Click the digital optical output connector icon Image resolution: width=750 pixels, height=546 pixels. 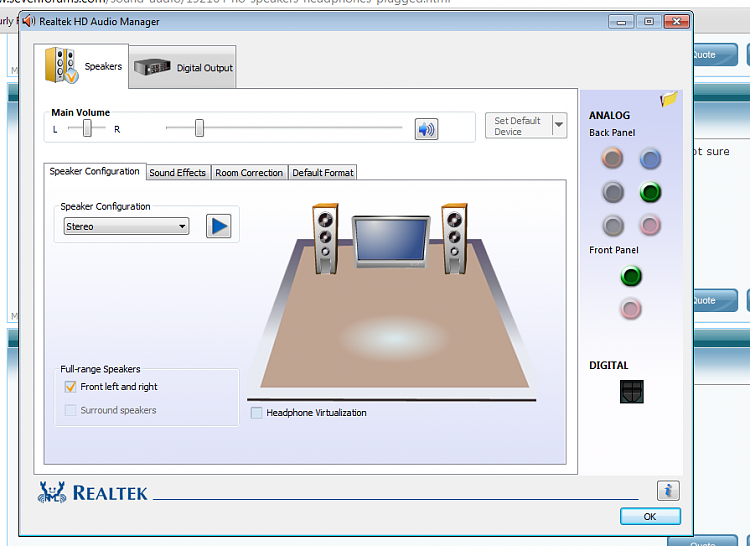point(631,392)
